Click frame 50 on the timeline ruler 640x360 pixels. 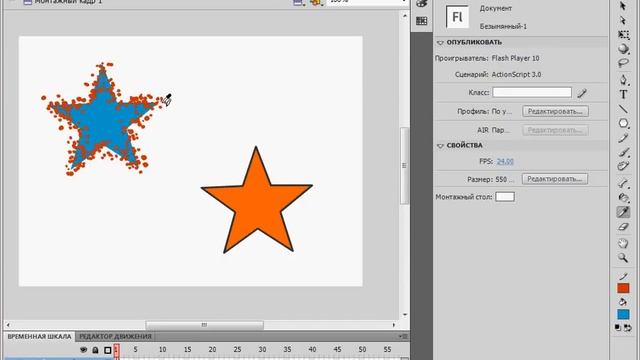tap(362, 350)
